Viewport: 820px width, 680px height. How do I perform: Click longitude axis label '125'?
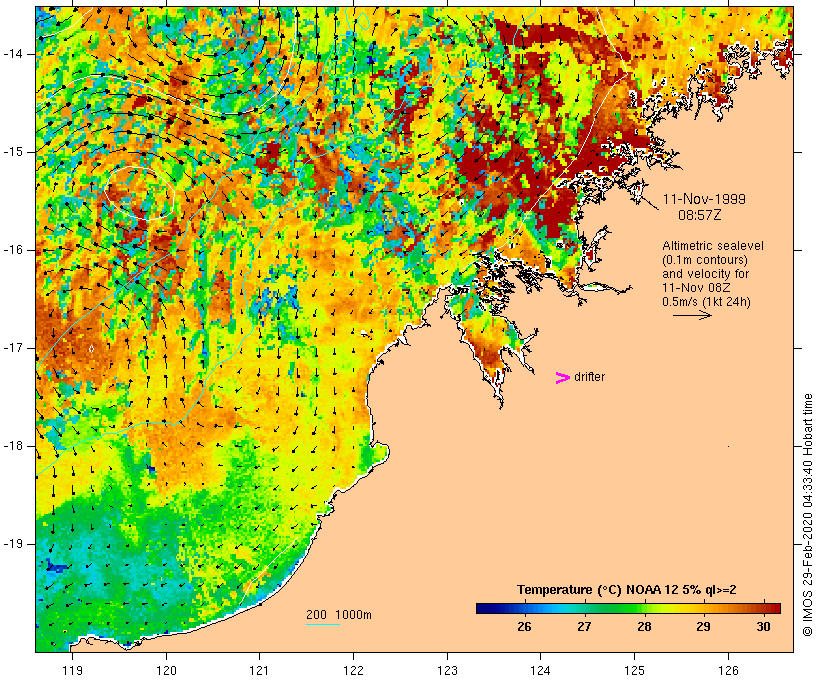[635, 670]
